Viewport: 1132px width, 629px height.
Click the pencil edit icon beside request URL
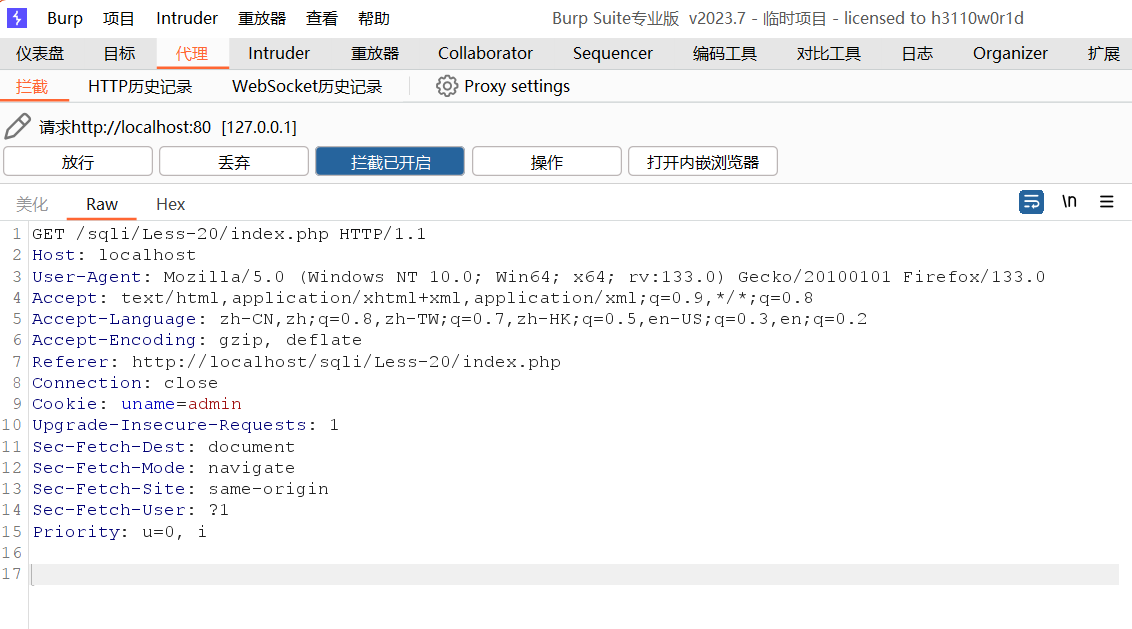pyautogui.click(x=17, y=126)
